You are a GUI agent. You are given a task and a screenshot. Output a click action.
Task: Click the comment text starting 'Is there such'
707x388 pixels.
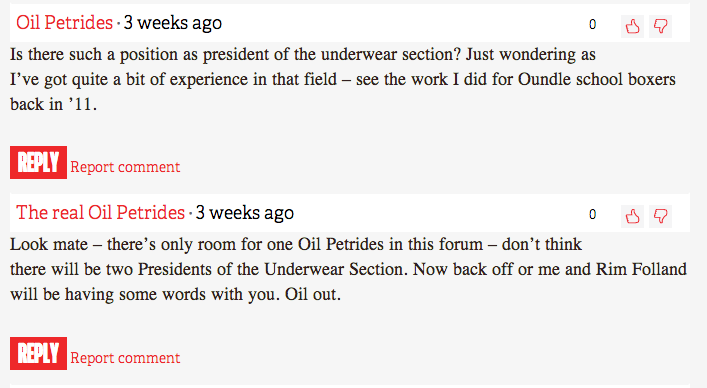coord(343,79)
